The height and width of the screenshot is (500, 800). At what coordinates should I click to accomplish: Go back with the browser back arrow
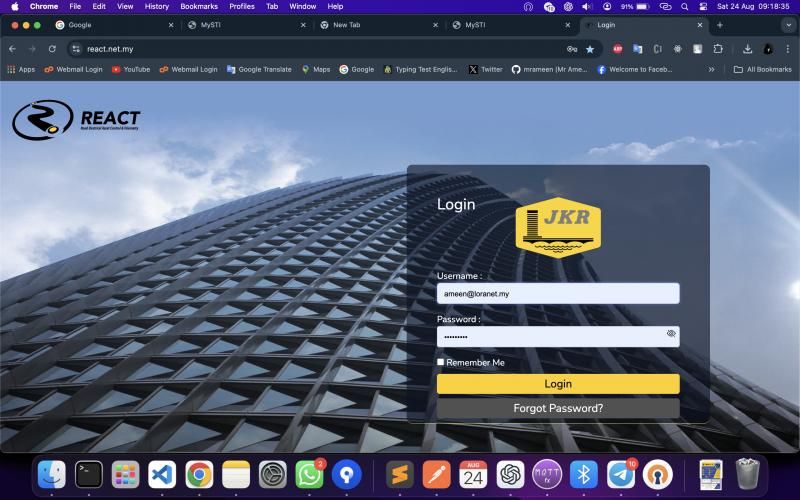click(13, 49)
